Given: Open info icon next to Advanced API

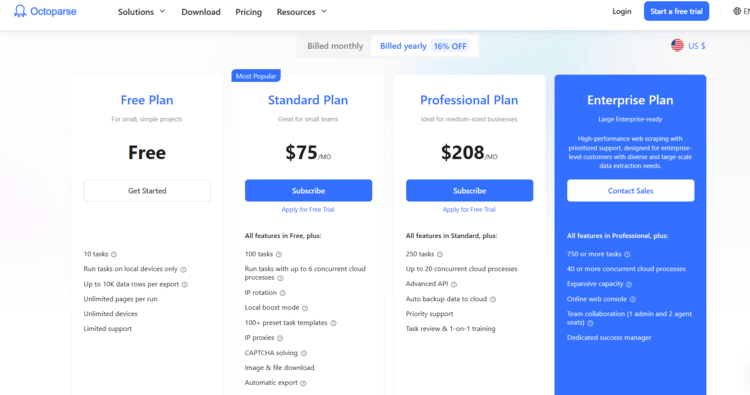Looking at the screenshot, I should pos(454,284).
